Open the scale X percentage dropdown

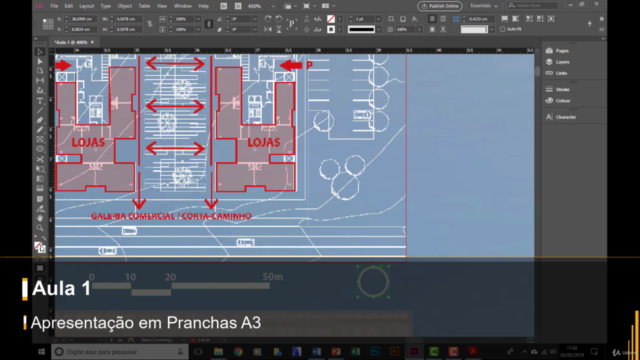pos(198,19)
